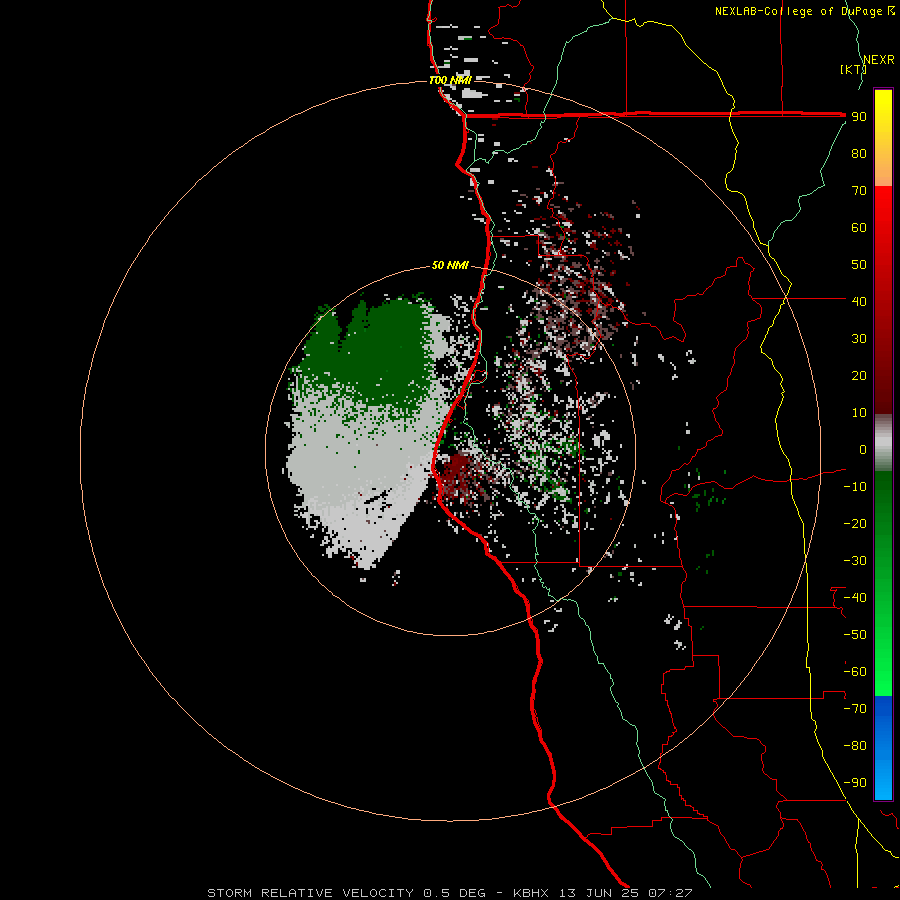
Task: Click the 50 value on the velocity scale
Action: pos(859,265)
